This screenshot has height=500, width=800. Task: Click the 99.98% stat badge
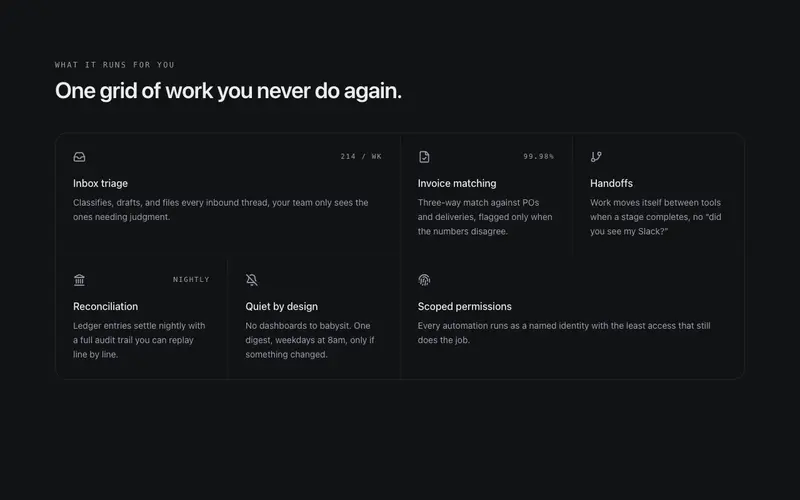538,157
